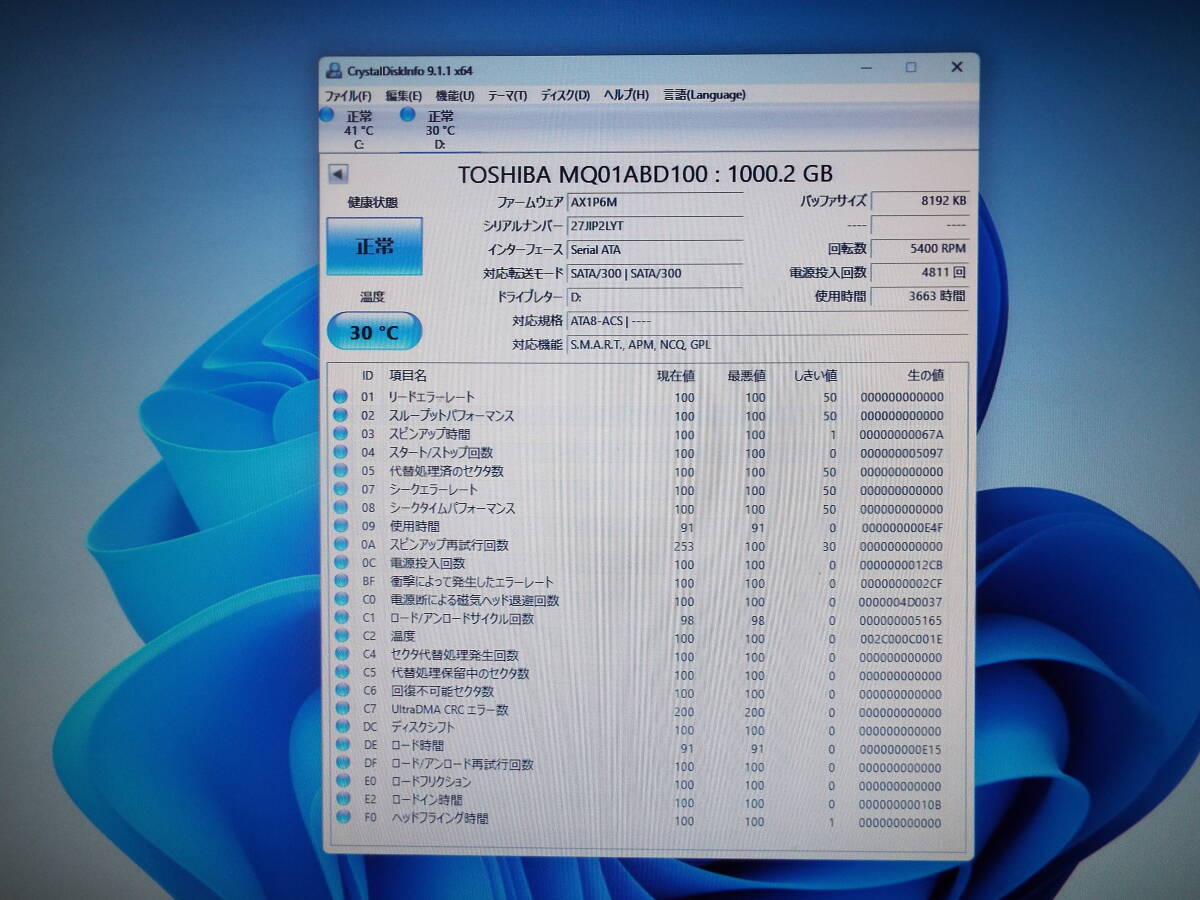Click the status orb for 03 スピンアップ時間
The image size is (1200, 900).
tap(341, 434)
